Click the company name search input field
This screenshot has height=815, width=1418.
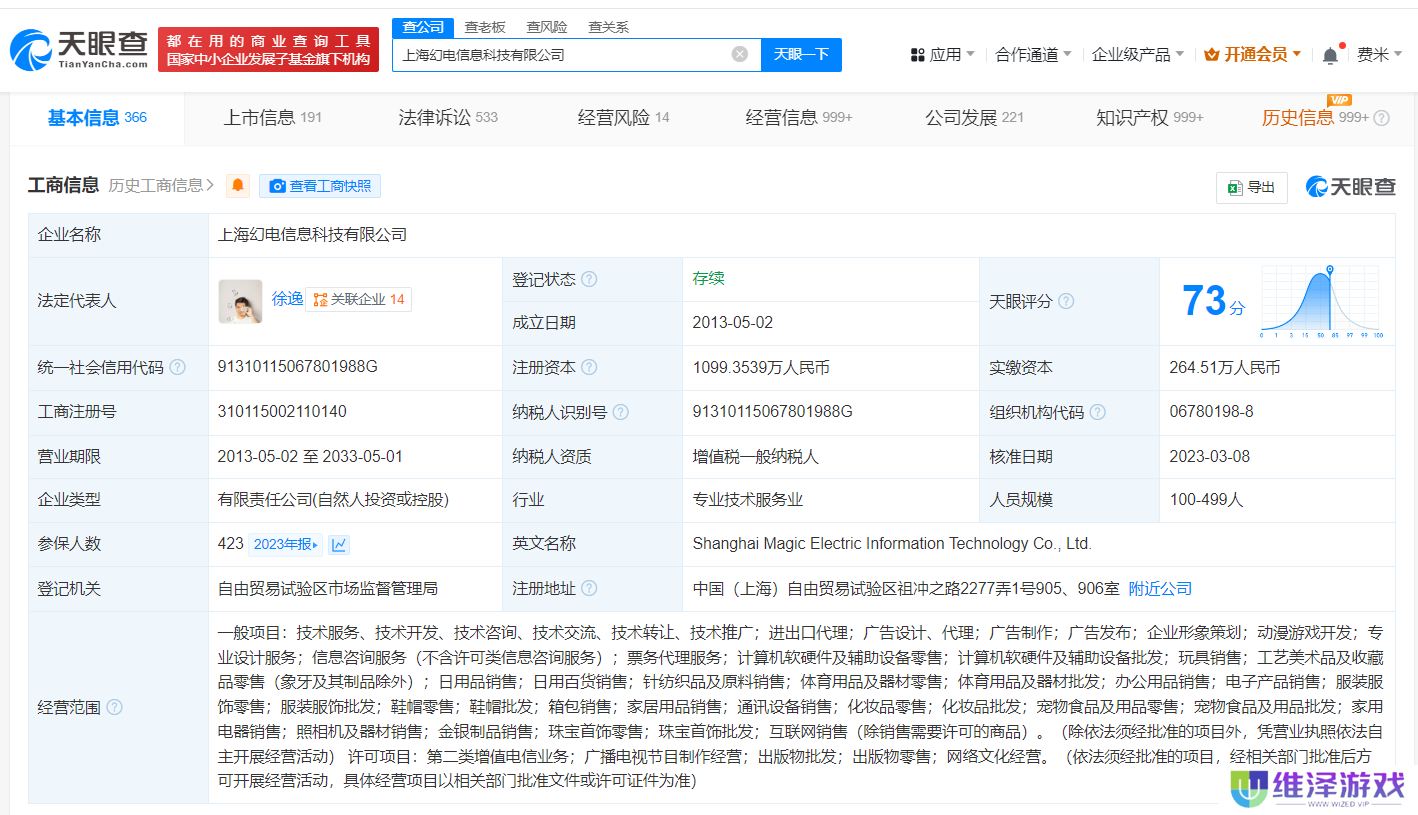560,55
